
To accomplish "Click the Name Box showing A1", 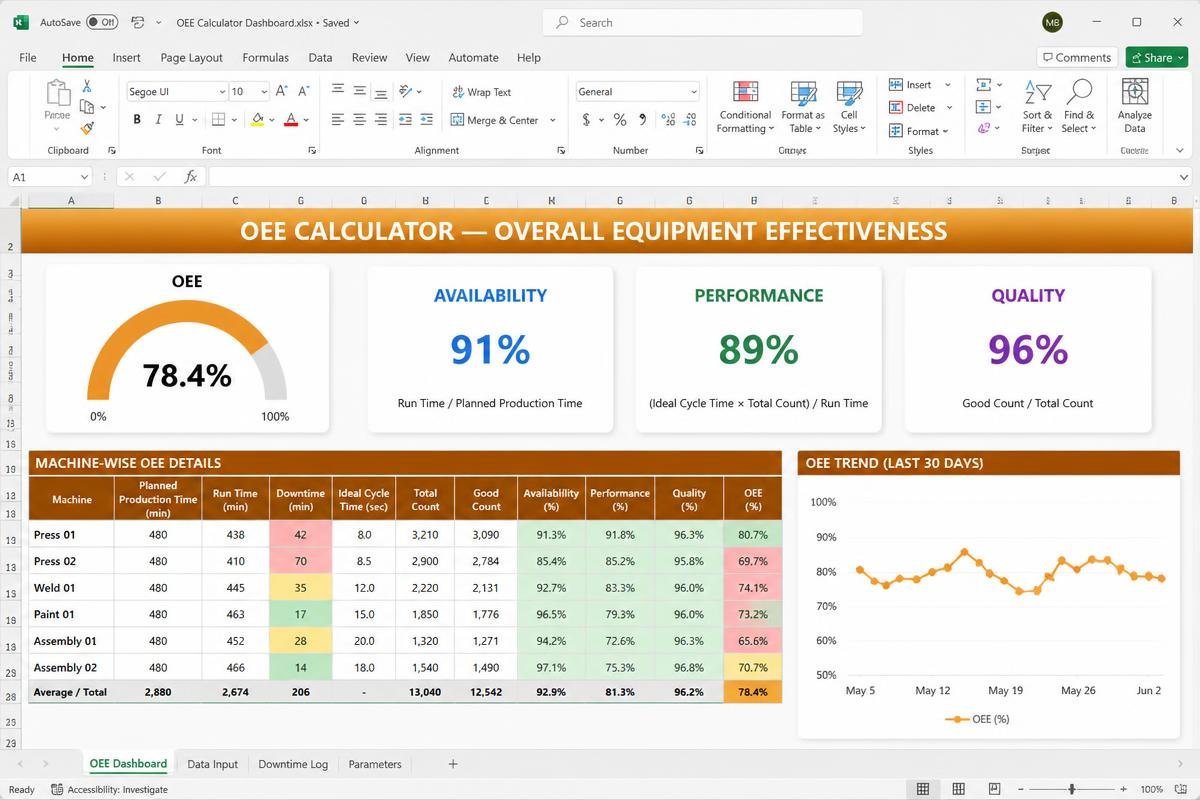I will point(49,177).
